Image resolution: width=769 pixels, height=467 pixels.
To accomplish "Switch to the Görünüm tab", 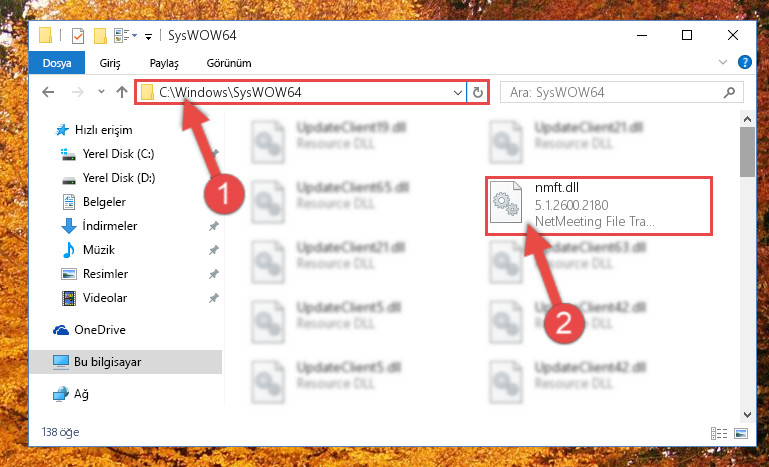I will (229, 63).
